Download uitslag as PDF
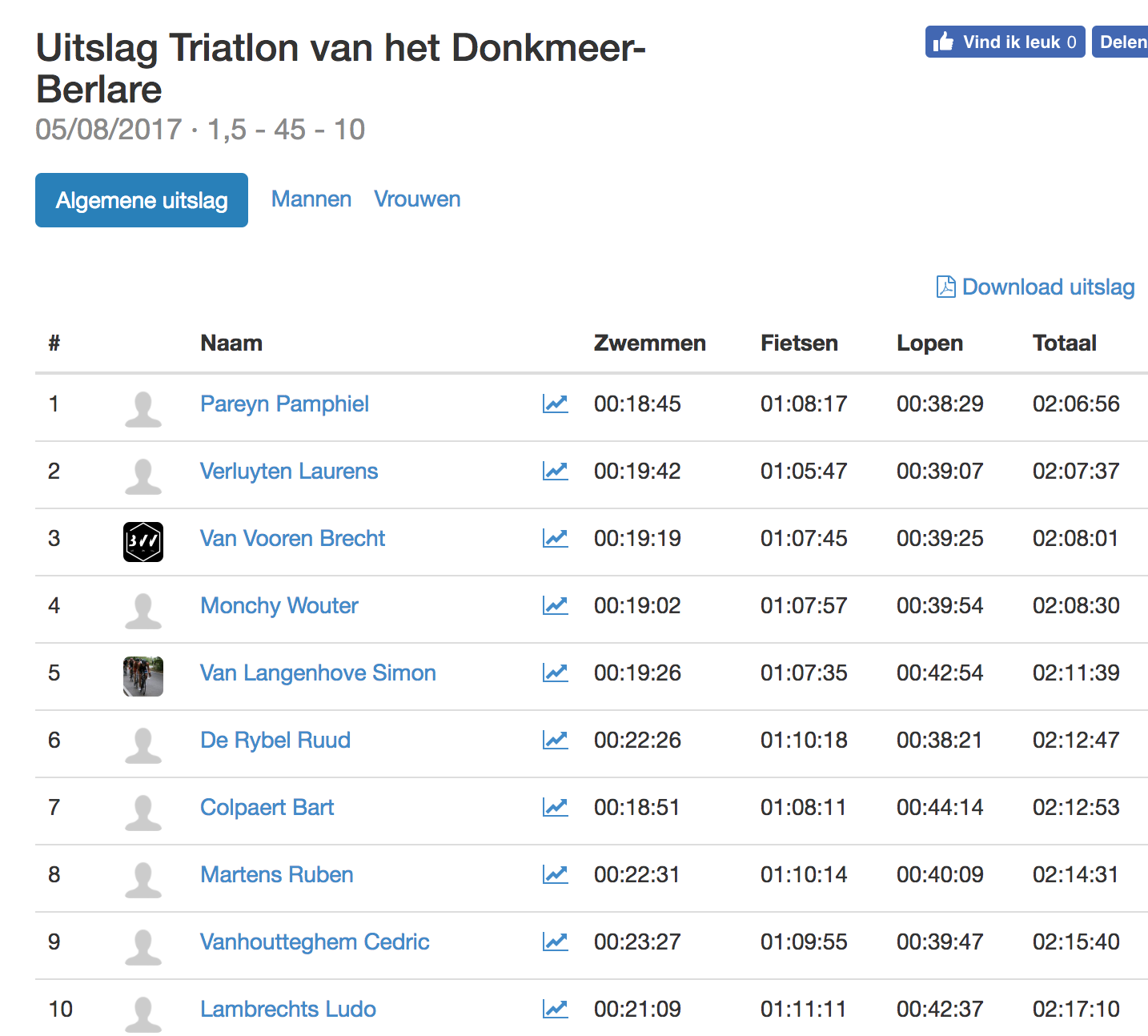The height and width of the screenshot is (1036, 1148). [x=1036, y=287]
